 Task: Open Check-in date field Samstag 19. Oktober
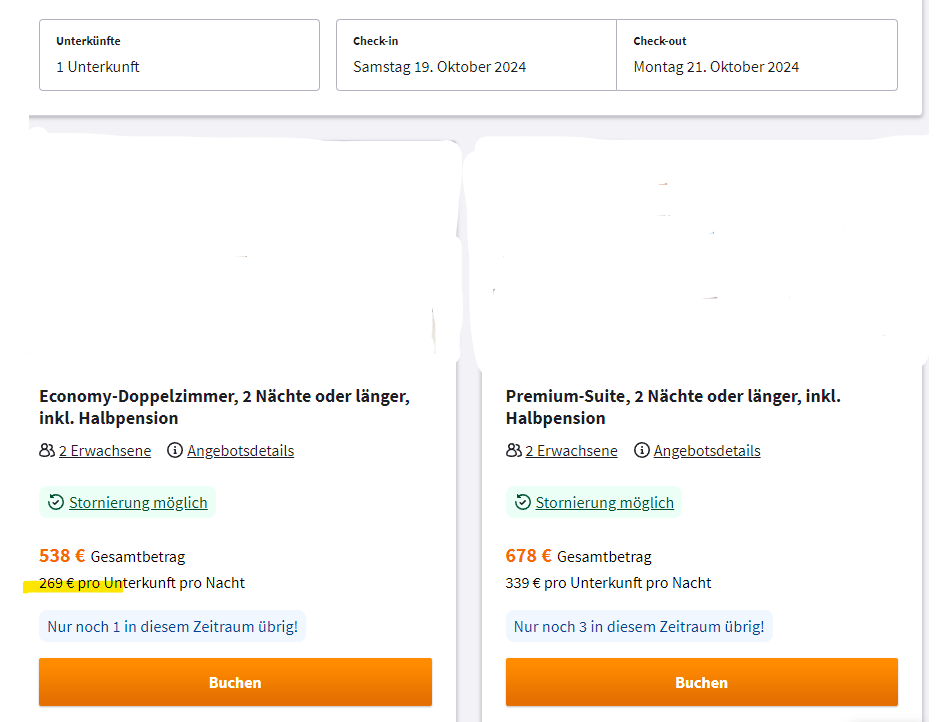[x=477, y=55]
